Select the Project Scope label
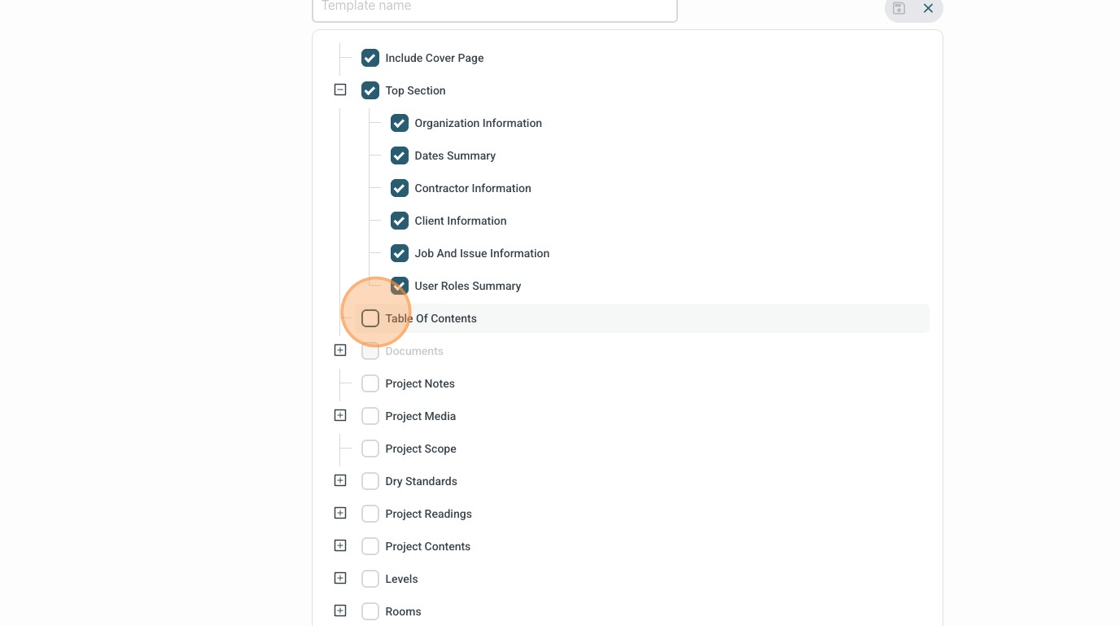The width and height of the screenshot is (1120, 626). click(x=420, y=449)
